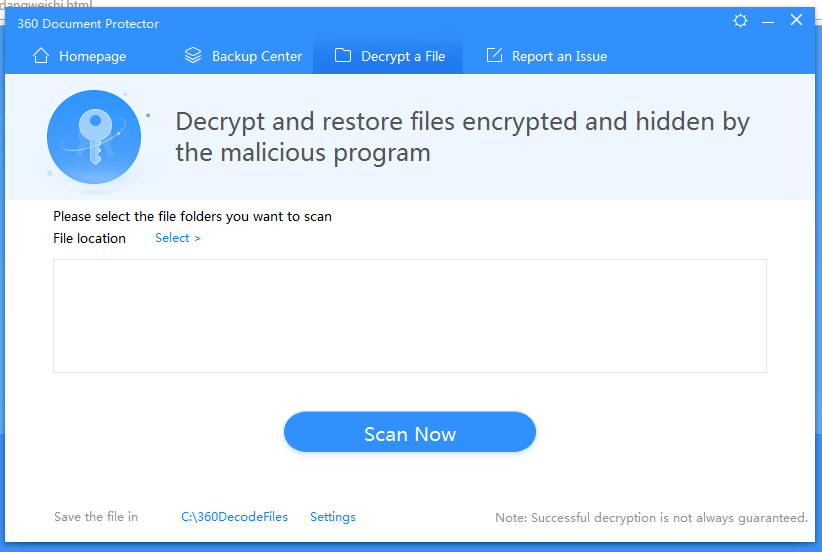Switch to the Homepage tab

coord(79,56)
